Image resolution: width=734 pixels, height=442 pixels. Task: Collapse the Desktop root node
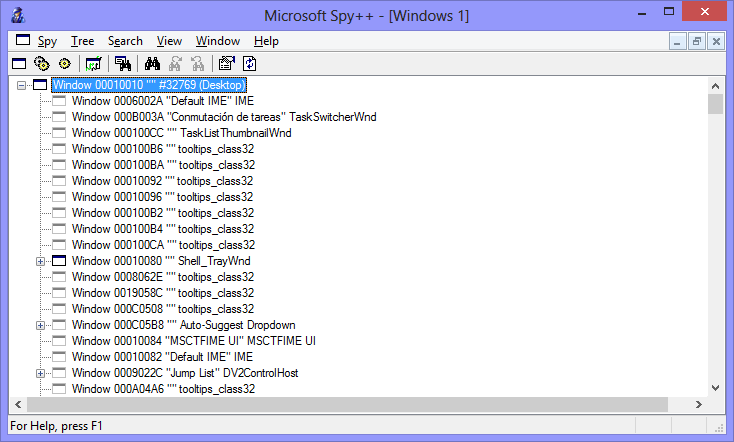point(21,85)
